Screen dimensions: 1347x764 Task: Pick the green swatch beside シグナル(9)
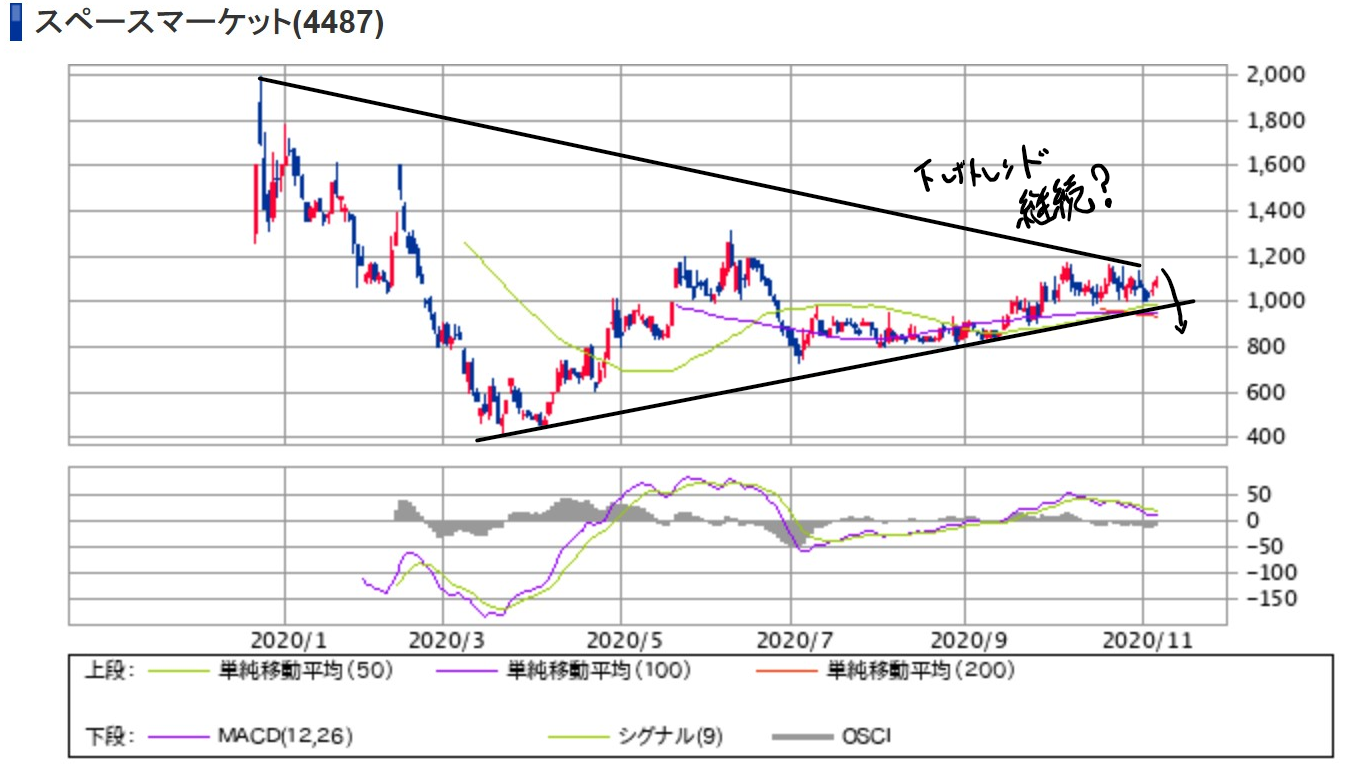point(578,737)
